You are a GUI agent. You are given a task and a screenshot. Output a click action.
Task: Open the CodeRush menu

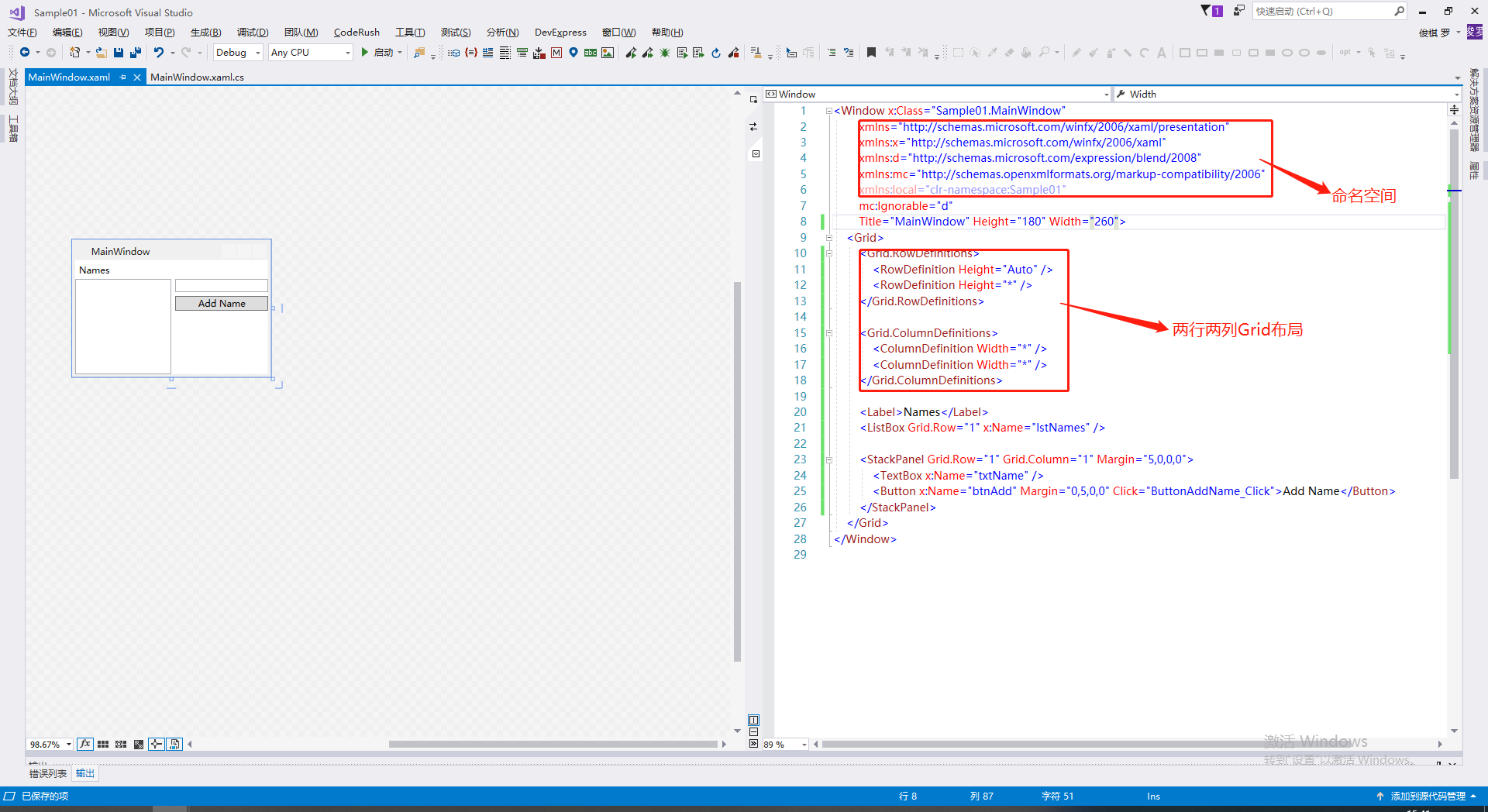(x=356, y=32)
